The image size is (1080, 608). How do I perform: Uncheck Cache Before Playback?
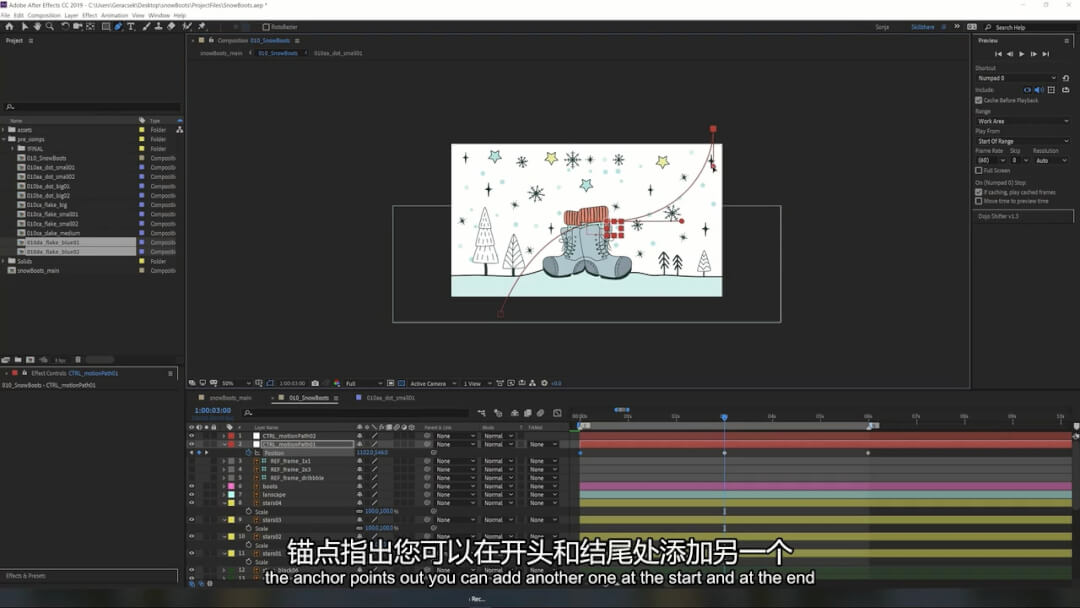tap(978, 100)
